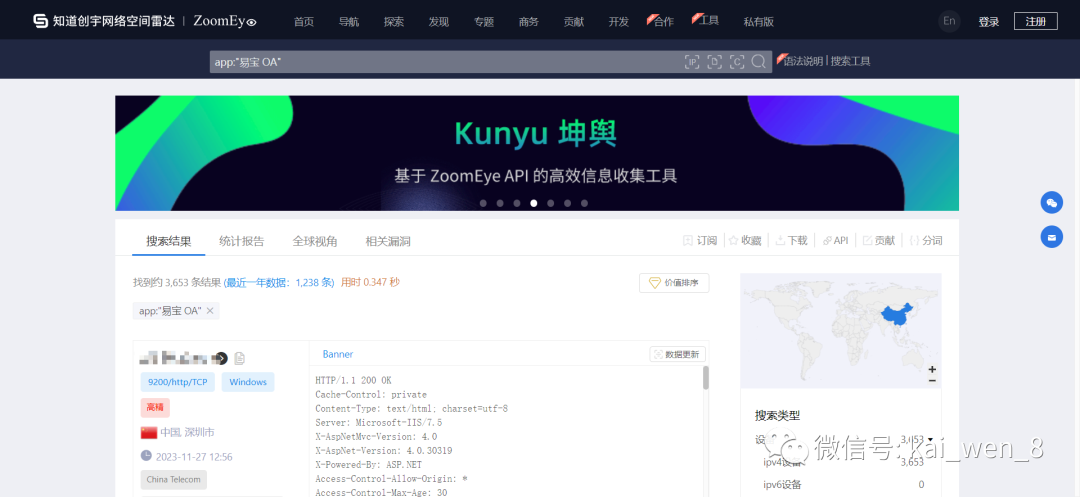Open the 搜索工具 link
The height and width of the screenshot is (497, 1080).
click(851, 61)
